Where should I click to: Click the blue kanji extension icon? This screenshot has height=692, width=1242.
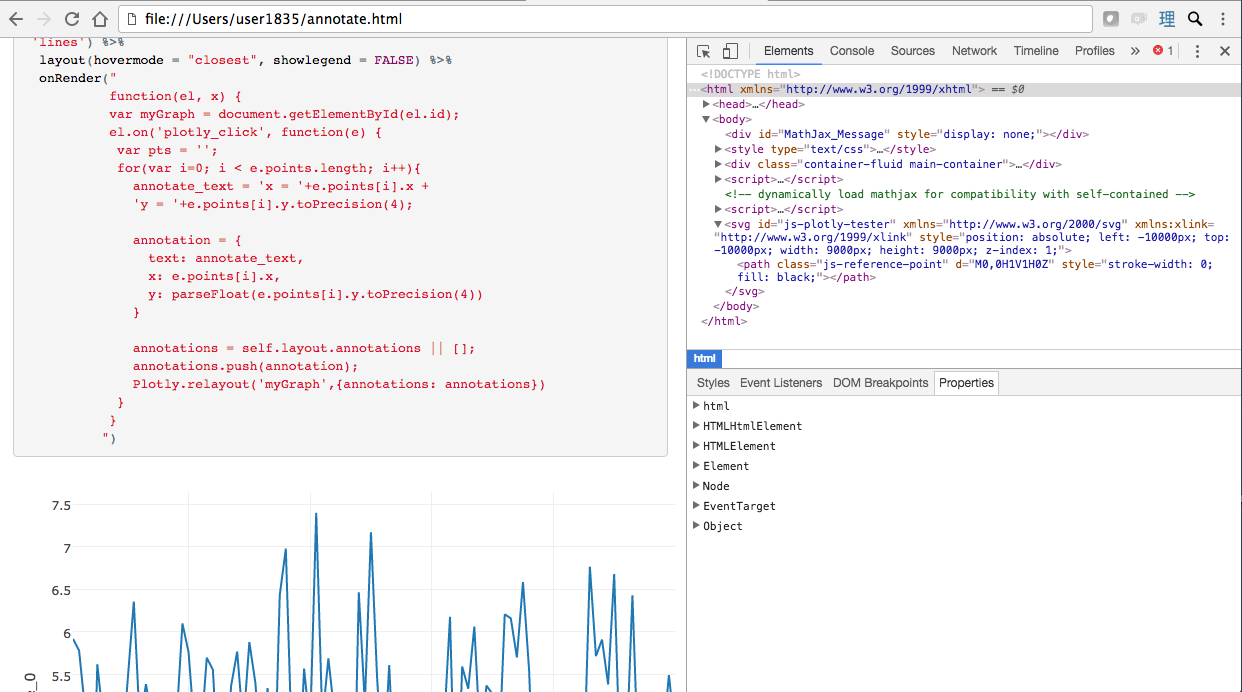click(1166, 19)
